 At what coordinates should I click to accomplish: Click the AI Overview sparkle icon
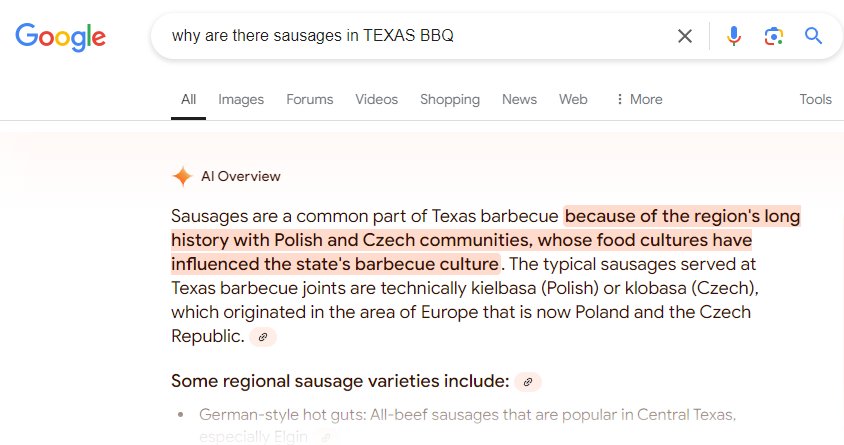[182, 176]
